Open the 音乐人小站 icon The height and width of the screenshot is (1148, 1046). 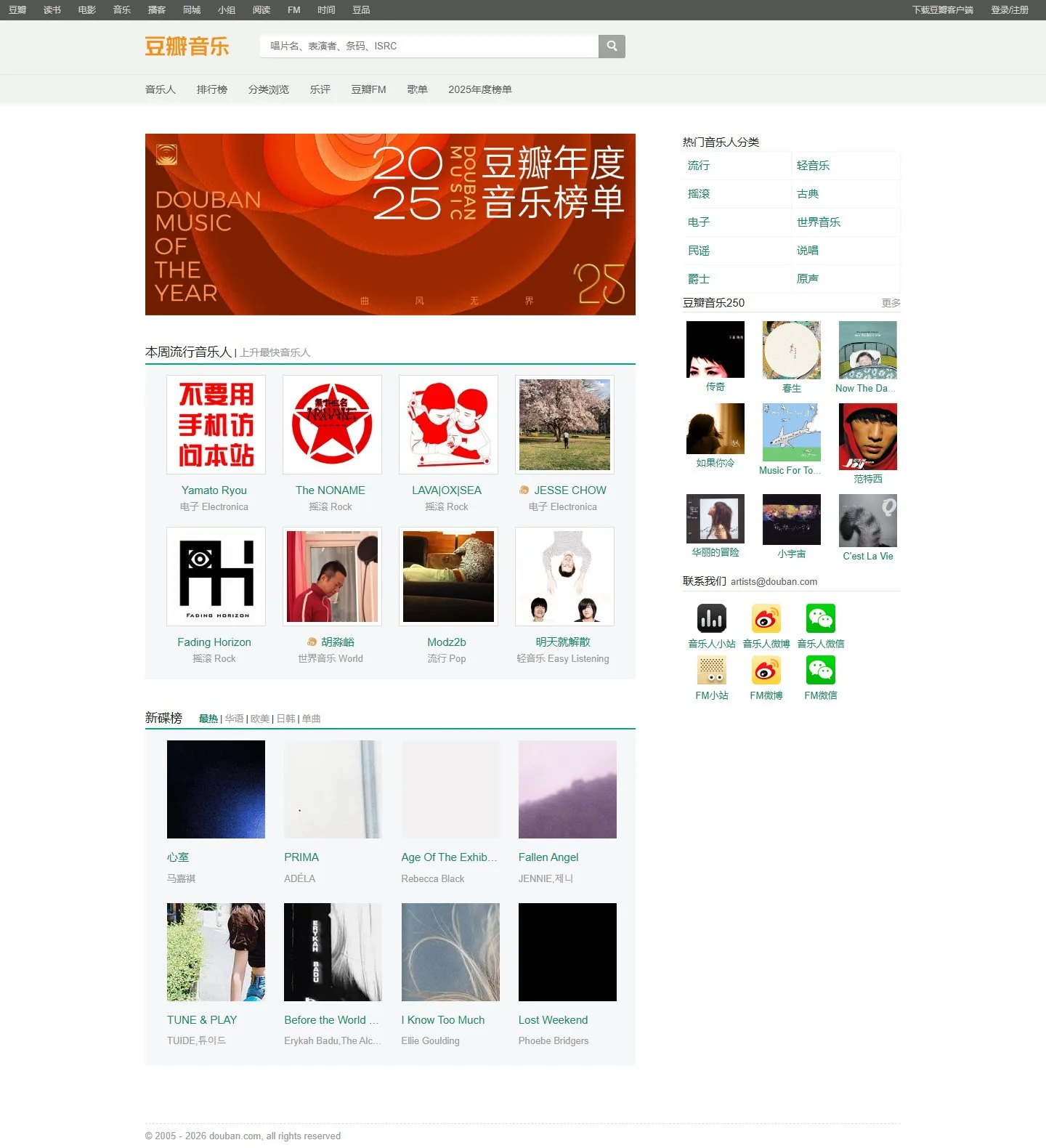pos(712,618)
